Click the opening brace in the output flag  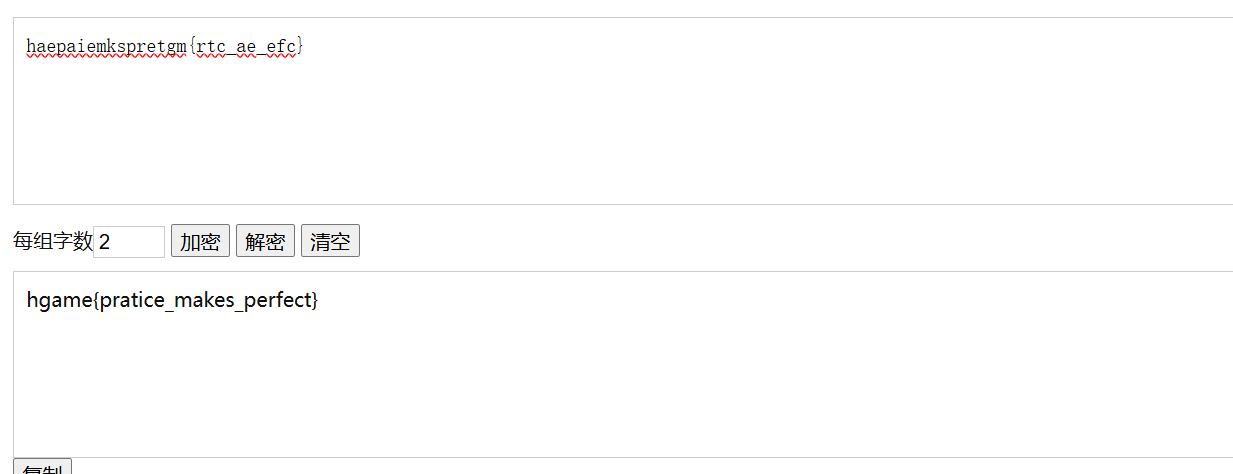[96, 300]
